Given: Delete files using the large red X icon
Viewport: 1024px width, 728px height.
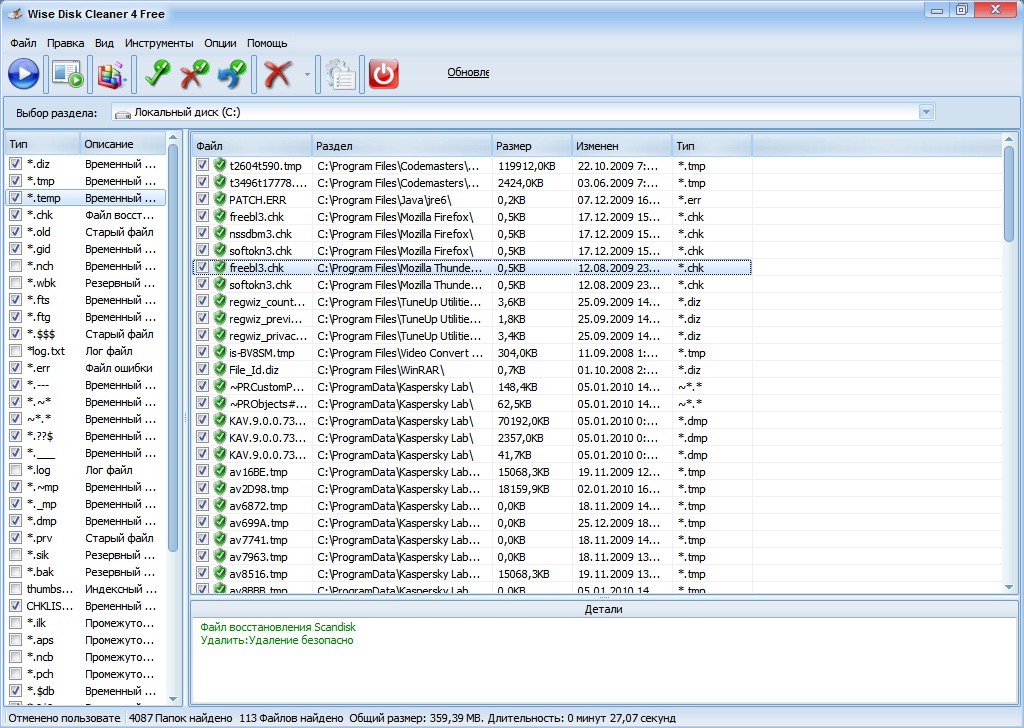Looking at the screenshot, I should coord(278,74).
